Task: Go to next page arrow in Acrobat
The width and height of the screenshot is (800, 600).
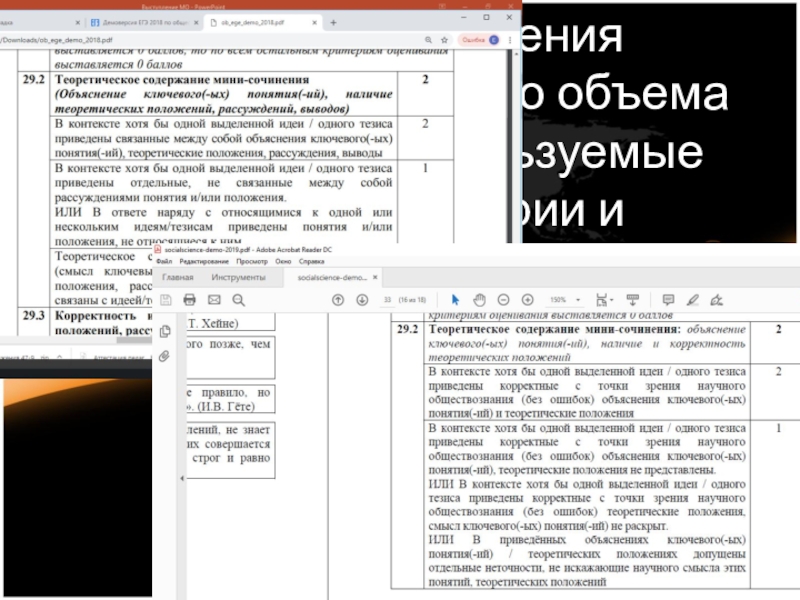Action: pos(360,299)
